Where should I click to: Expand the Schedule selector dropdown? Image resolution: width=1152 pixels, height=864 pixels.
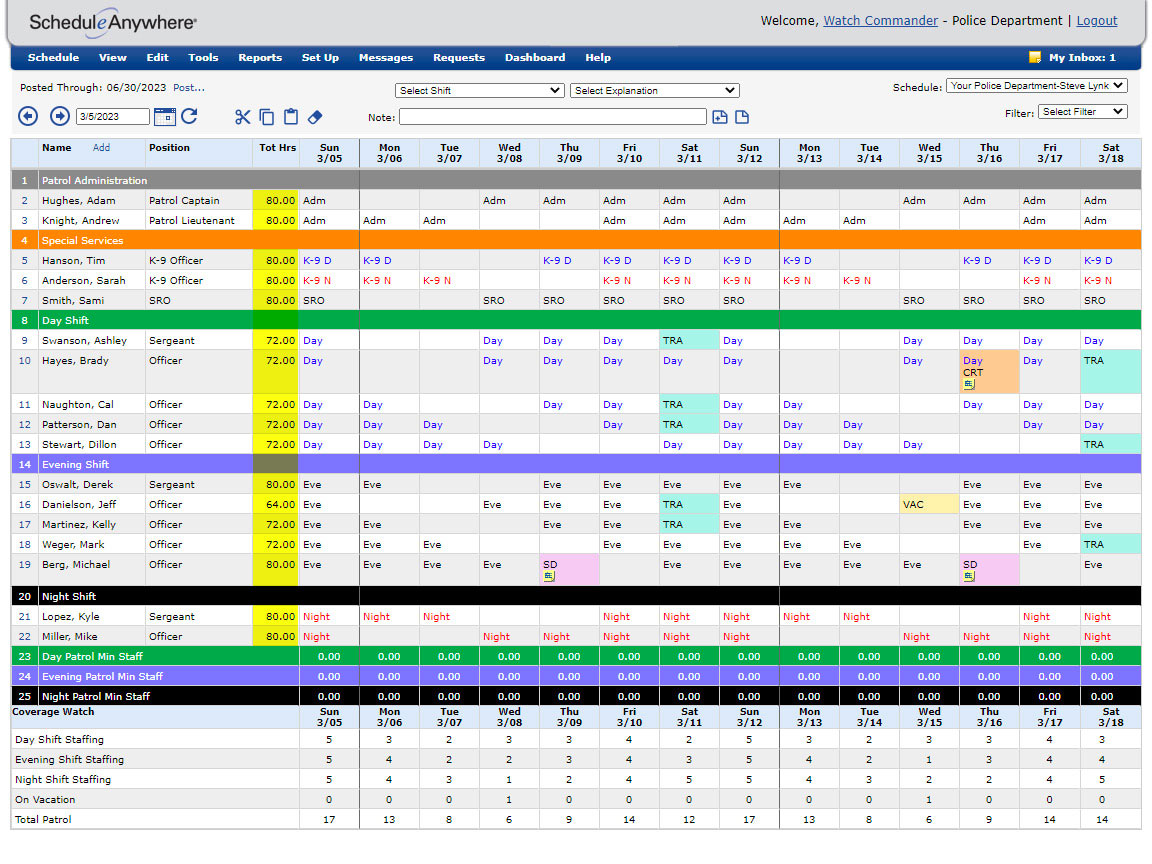[1036, 86]
